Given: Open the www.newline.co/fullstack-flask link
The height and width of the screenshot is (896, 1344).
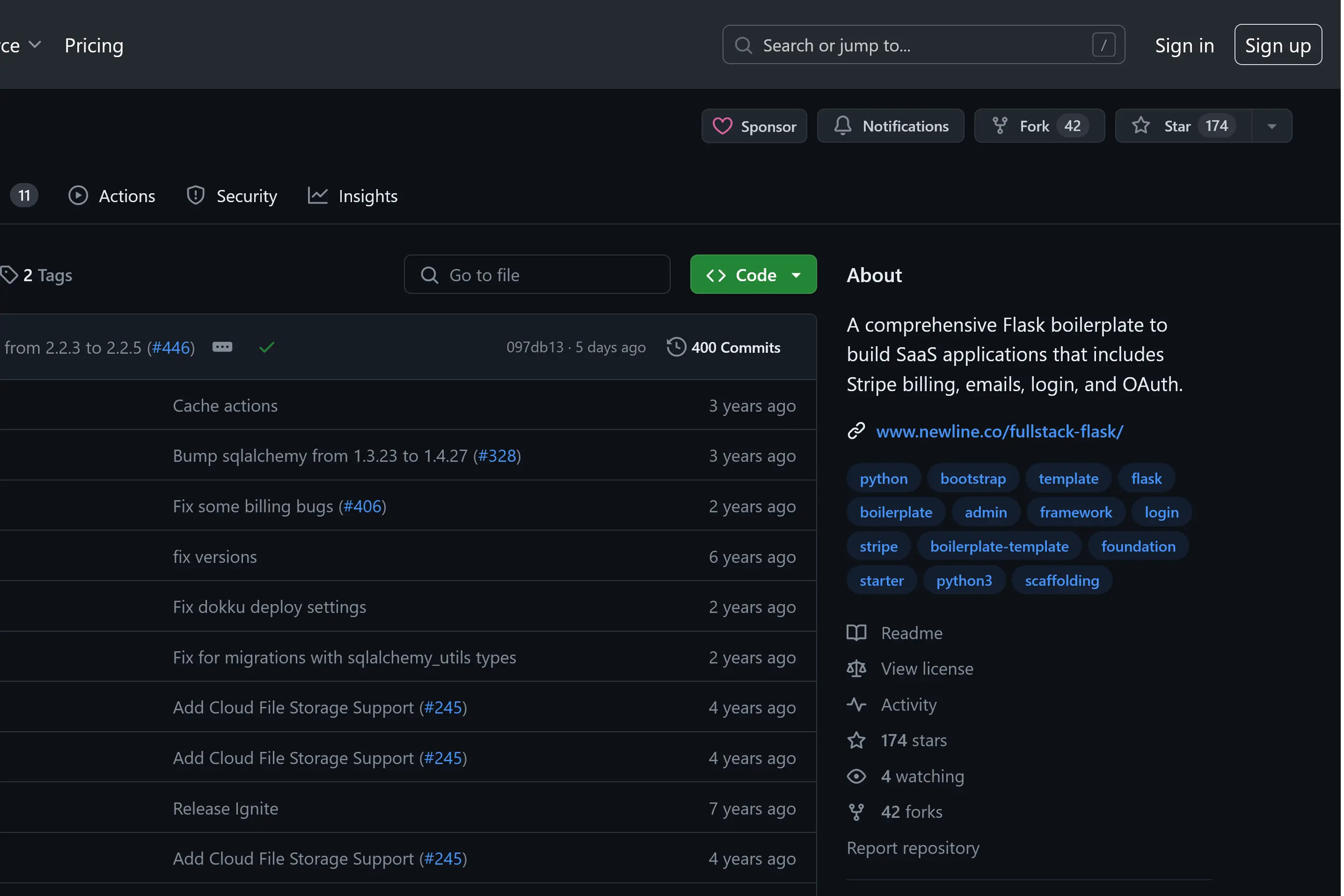Looking at the screenshot, I should click(999, 431).
